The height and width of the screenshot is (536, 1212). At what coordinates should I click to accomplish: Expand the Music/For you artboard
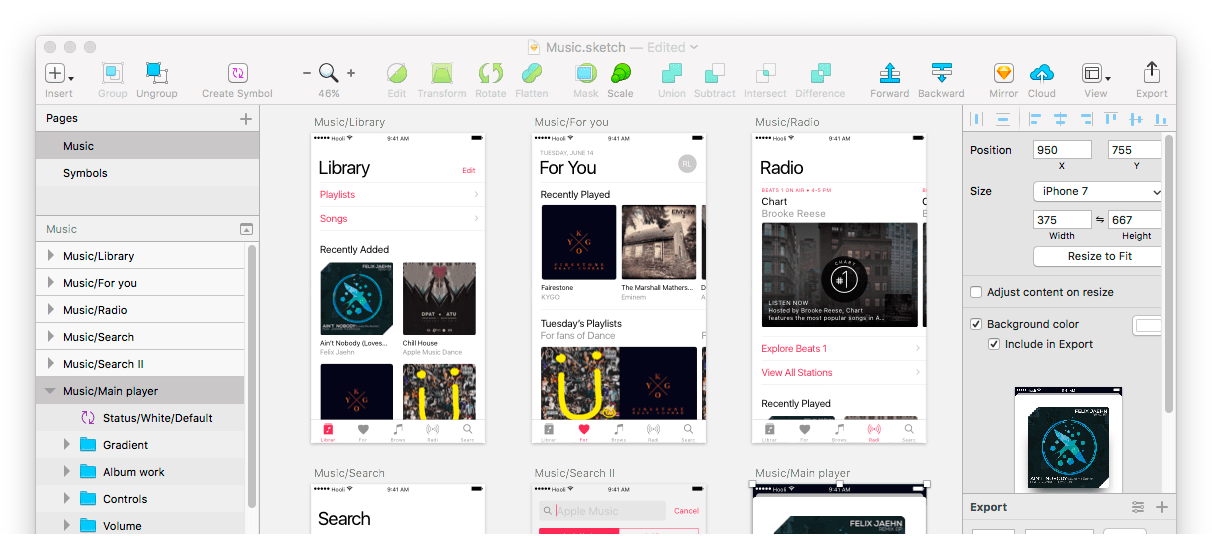[x=51, y=283]
